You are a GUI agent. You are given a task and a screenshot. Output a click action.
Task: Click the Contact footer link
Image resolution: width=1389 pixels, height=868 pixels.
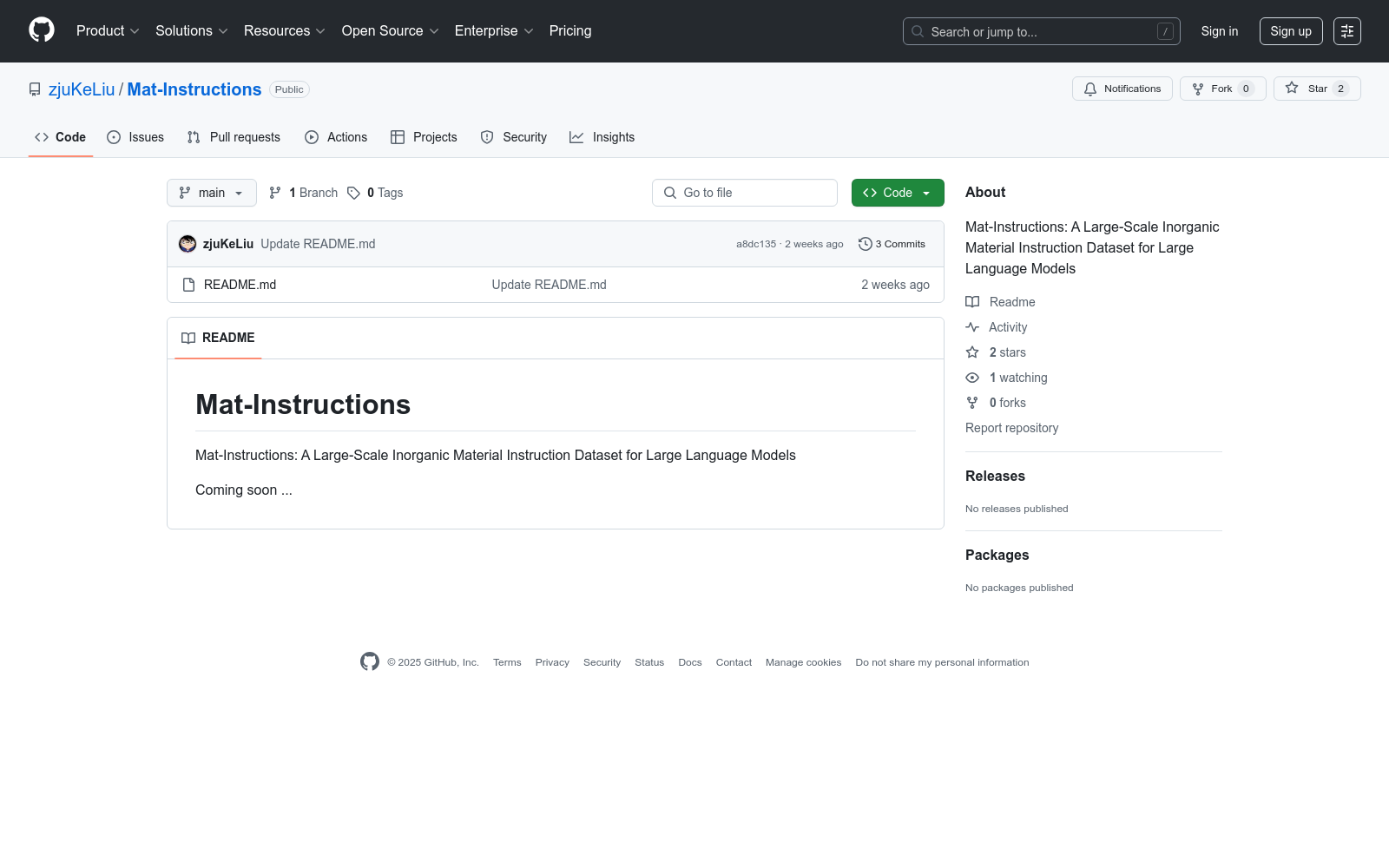[734, 662]
